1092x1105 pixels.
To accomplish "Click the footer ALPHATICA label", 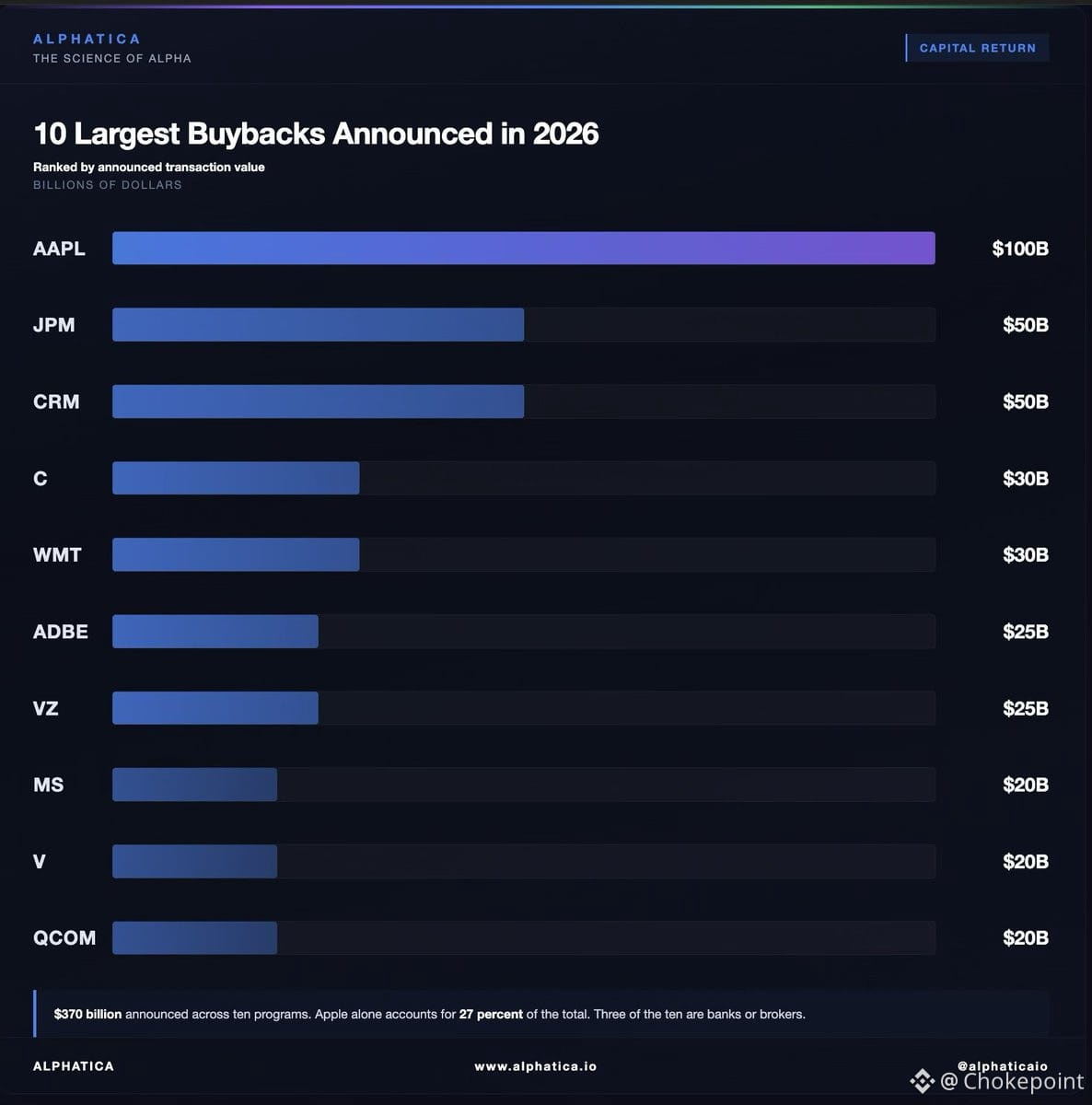I will tap(74, 1066).
